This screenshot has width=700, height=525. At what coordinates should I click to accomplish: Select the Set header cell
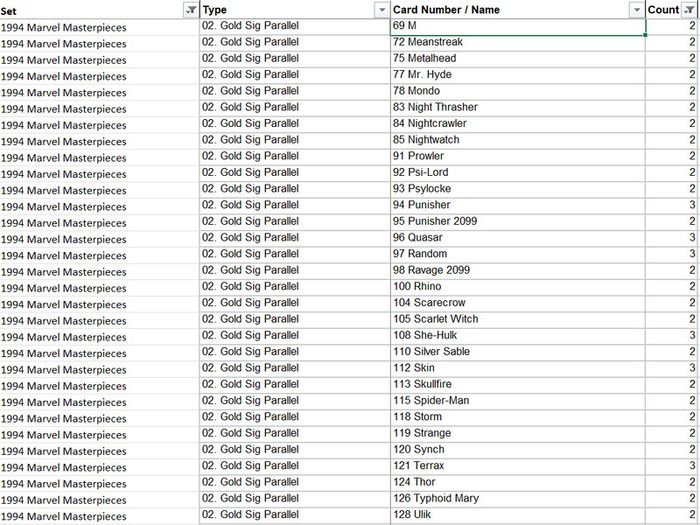point(99,10)
